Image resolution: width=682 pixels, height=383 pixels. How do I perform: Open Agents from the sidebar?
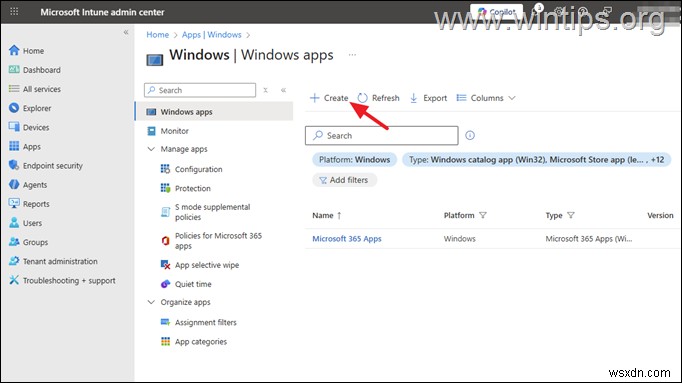tap(35, 185)
